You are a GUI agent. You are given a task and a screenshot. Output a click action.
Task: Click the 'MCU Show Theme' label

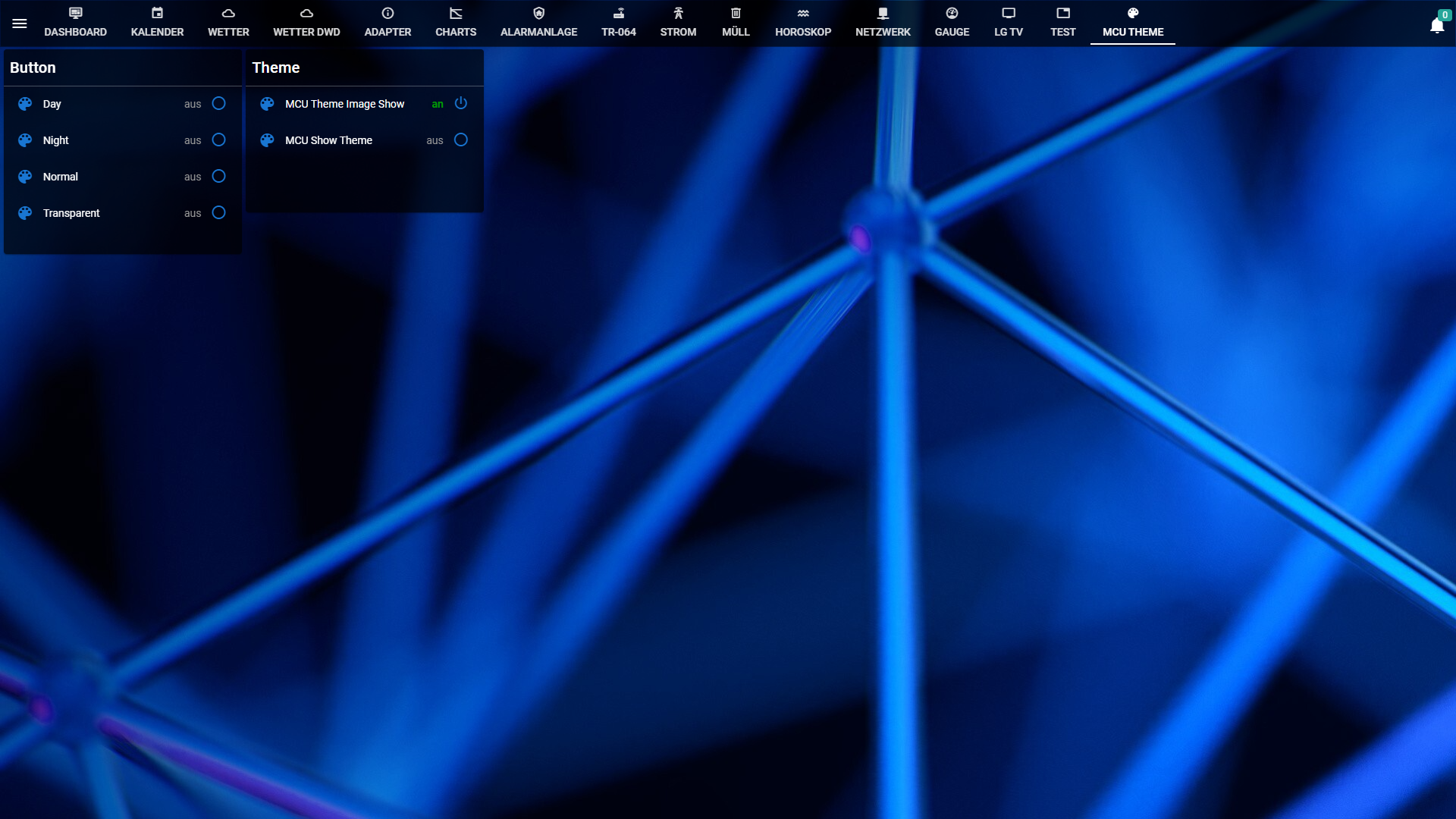click(328, 140)
